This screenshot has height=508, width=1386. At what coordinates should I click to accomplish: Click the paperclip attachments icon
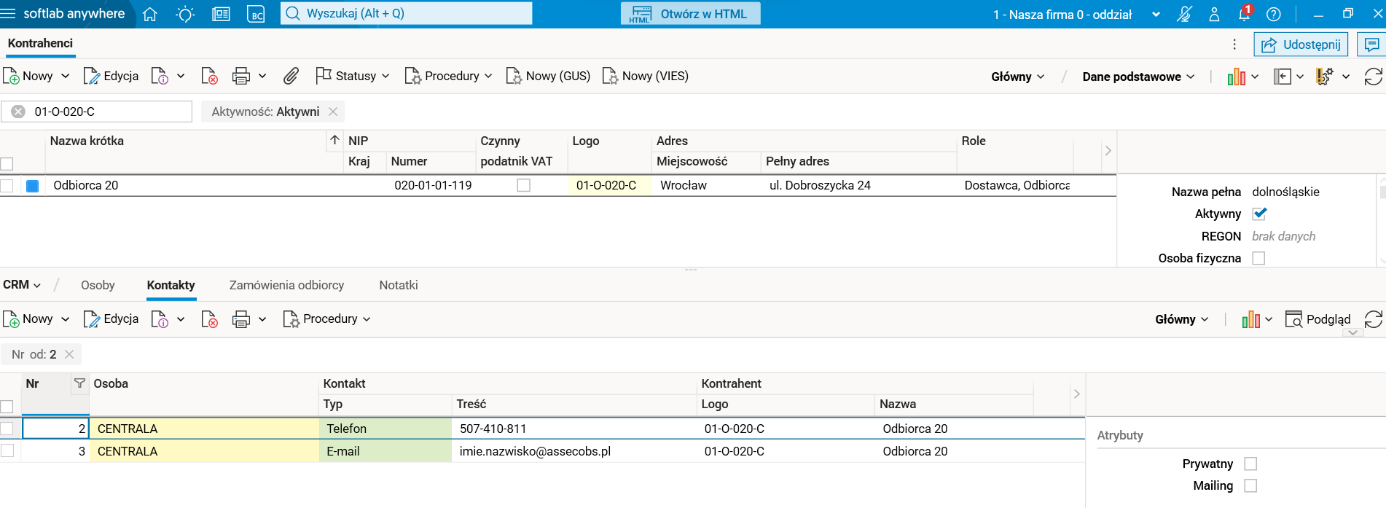[291, 76]
